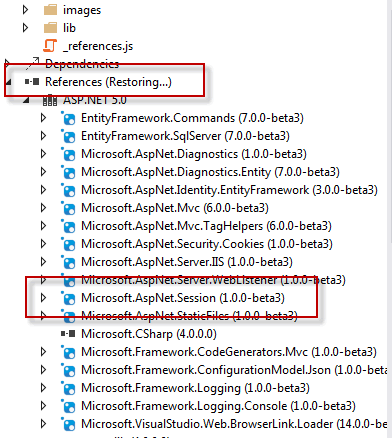The image size is (392, 438).
Task: Click the EntityFramework.Commands package icon
Action: tap(68, 118)
